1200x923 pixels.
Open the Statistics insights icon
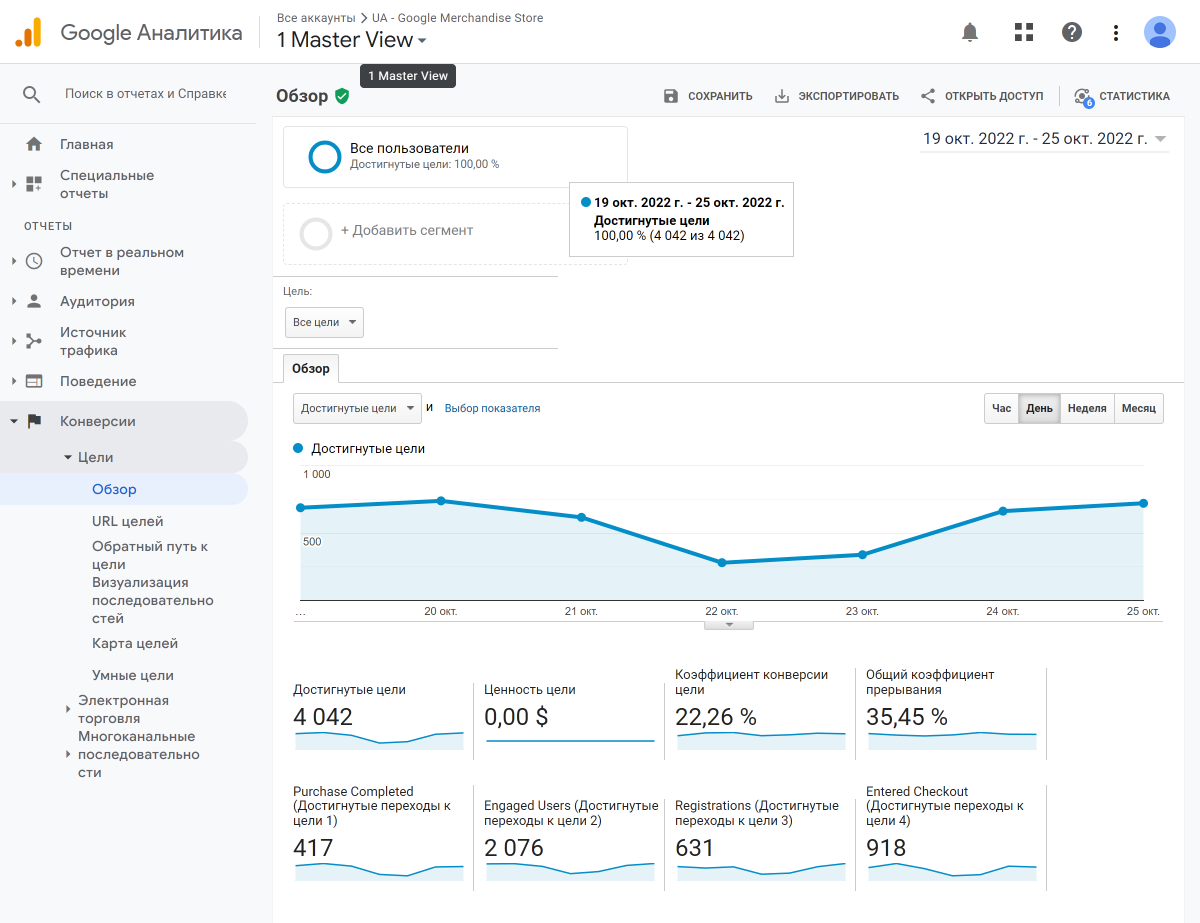pyautogui.click(x=1082, y=96)
